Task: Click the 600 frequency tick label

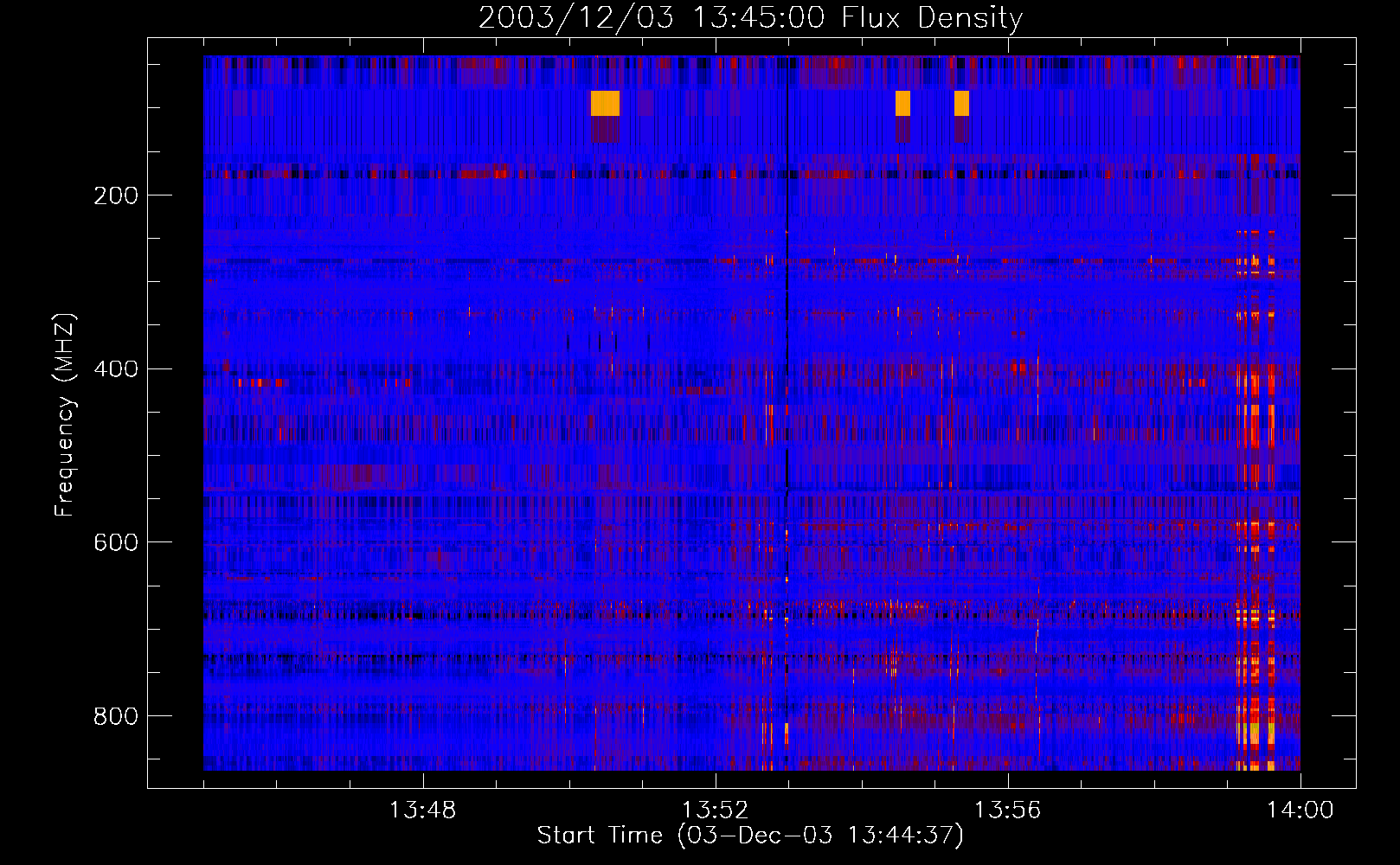Action: point(116,542)
